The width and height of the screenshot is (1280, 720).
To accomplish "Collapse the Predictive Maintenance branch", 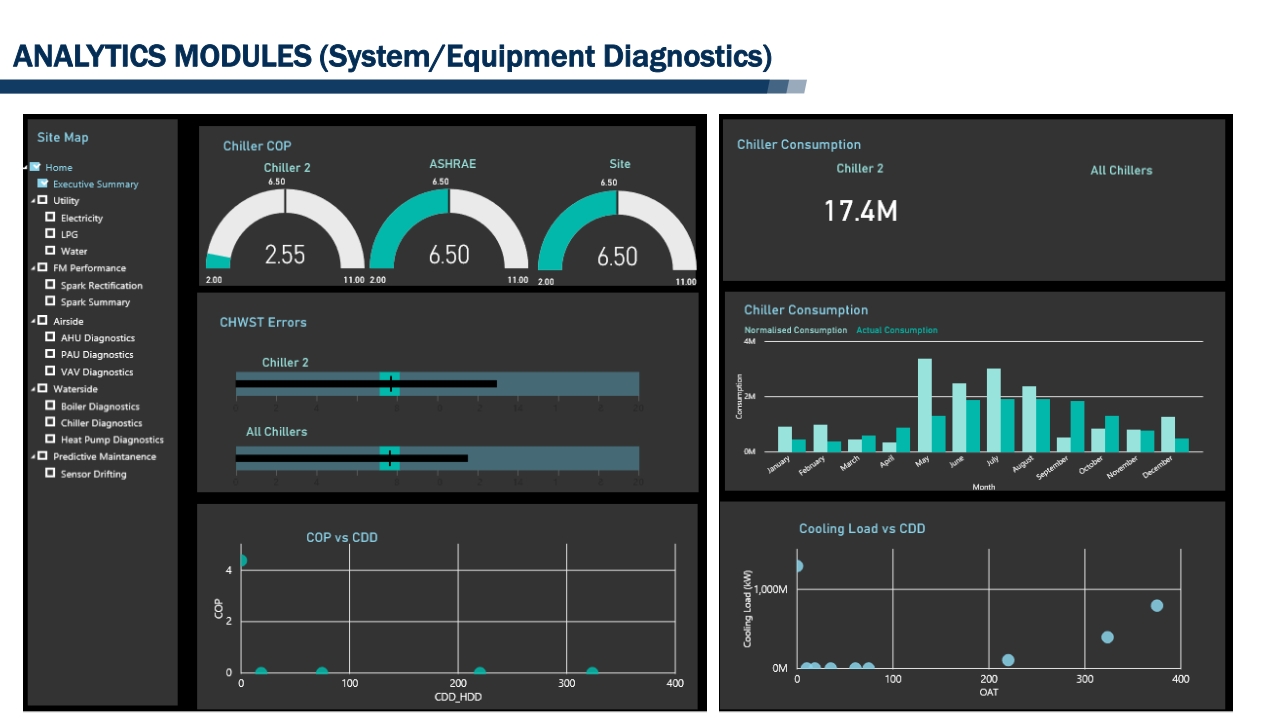I will [x=31, y=456].
